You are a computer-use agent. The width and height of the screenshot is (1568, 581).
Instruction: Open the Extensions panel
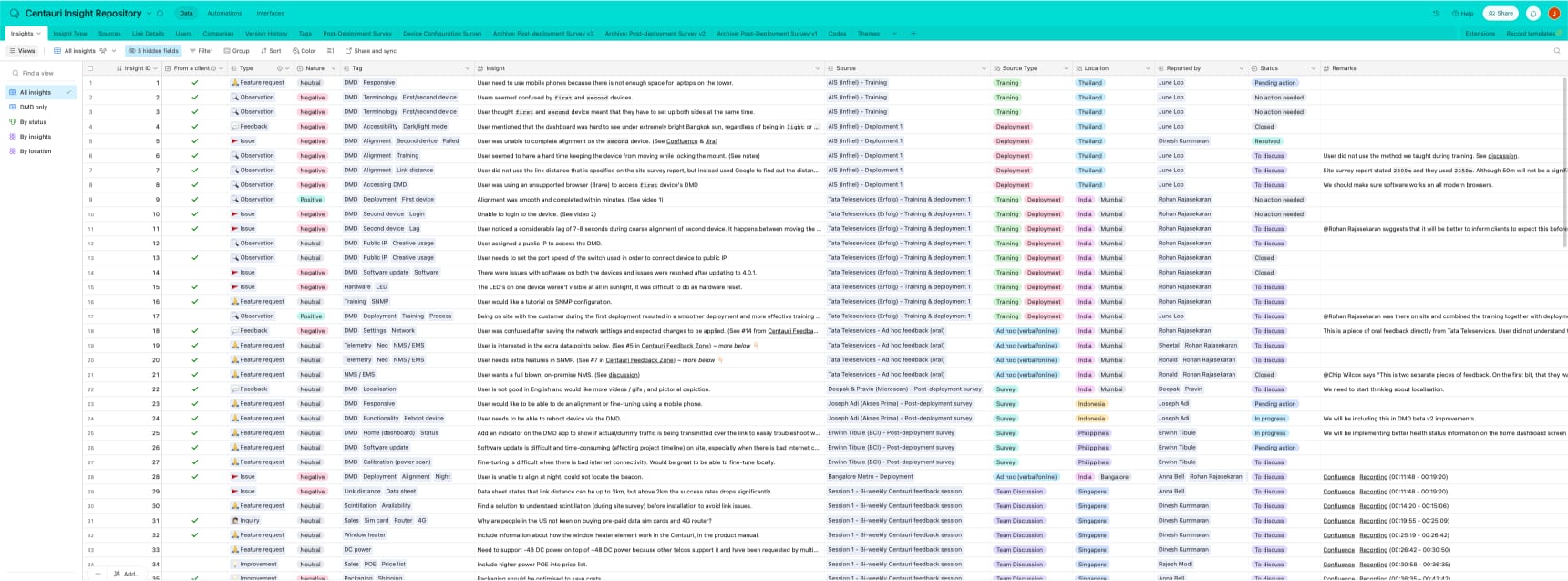click(x=1480, y=34)
